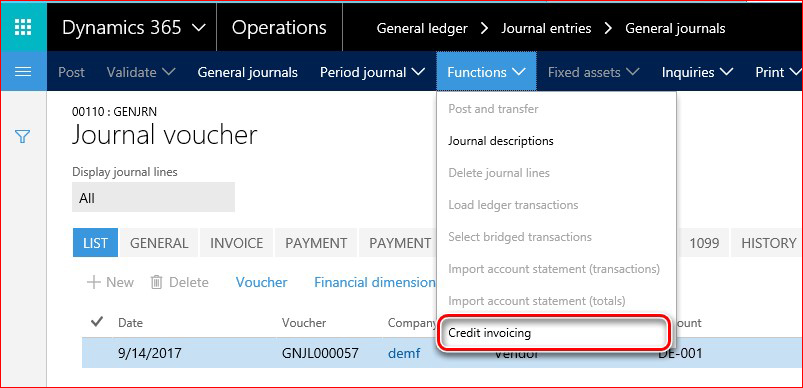803x388 pixels.
Task: Open the Fixed assets dropdown
Action: [594, 72]
